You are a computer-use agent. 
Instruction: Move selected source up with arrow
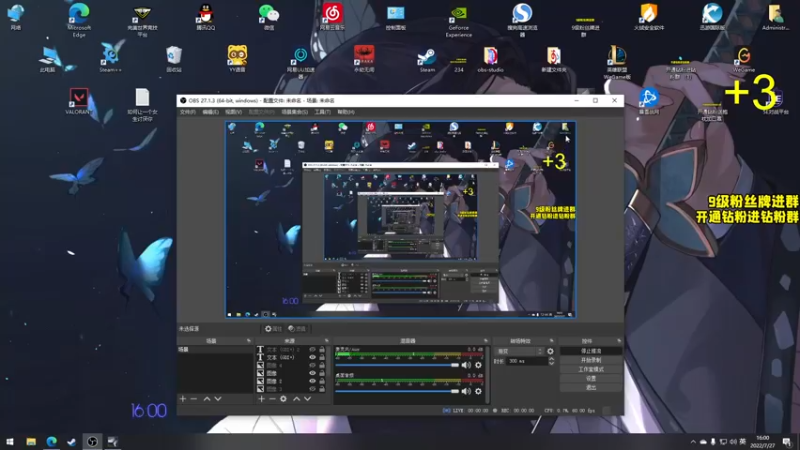[296, 399]
